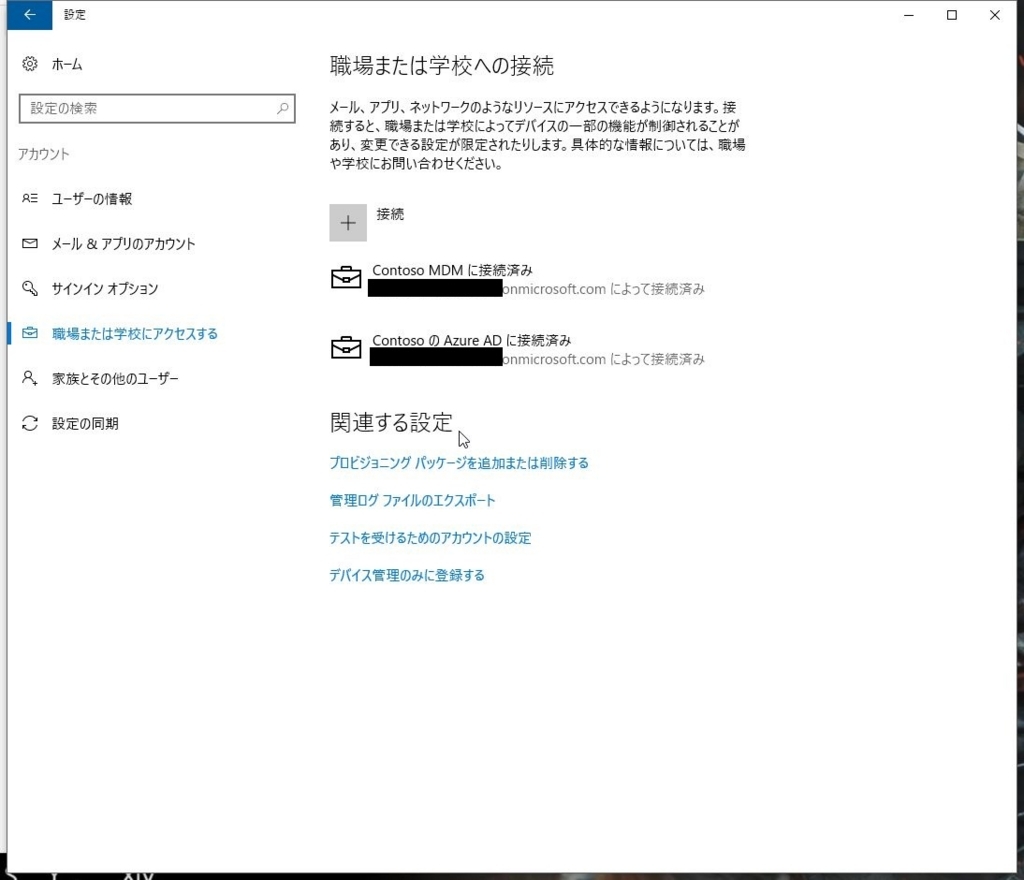1024x880 pixels.
Task: Select Contoso の Azure AD に接続済み entry
Action: pyautogui.click(x=472, y=340)
